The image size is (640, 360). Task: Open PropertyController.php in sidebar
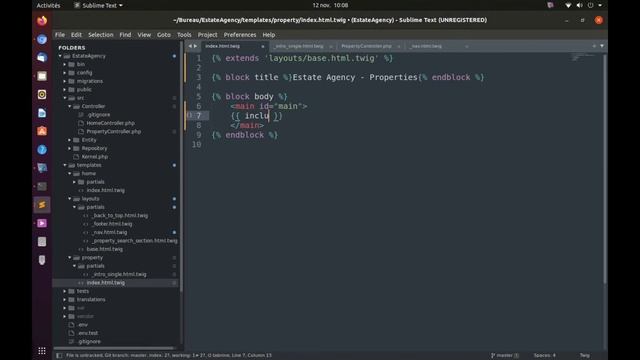coord(114,131)
